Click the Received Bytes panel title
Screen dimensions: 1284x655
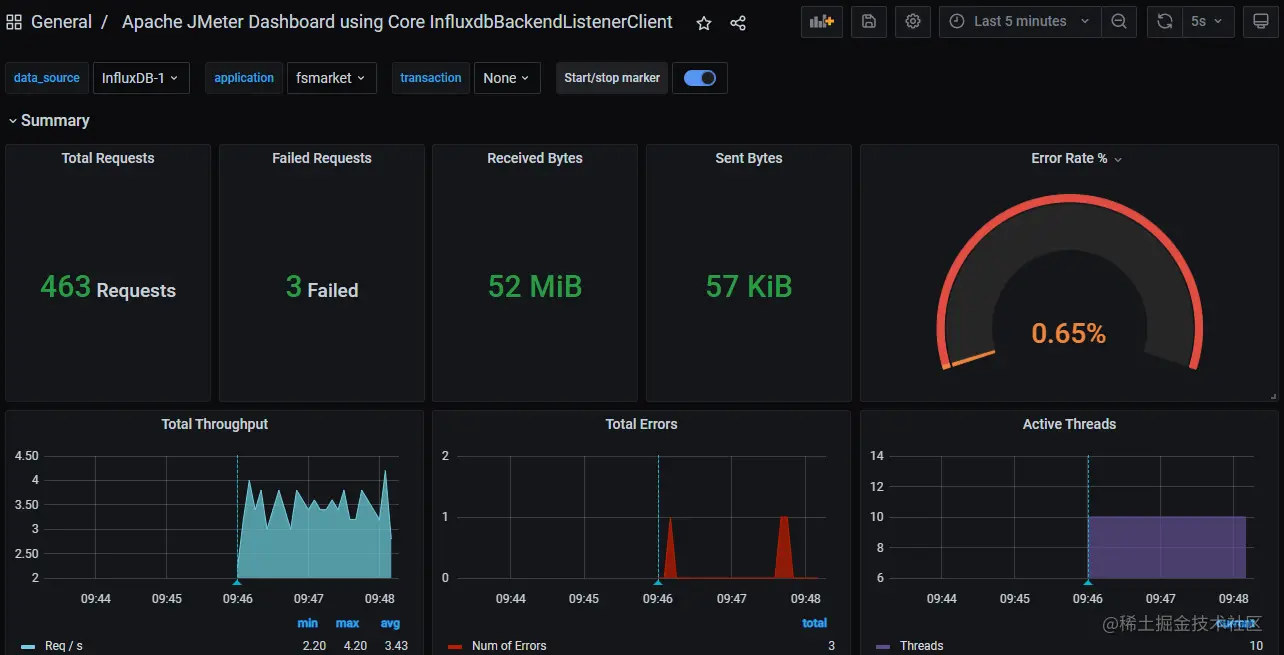[x=535, y=158]
